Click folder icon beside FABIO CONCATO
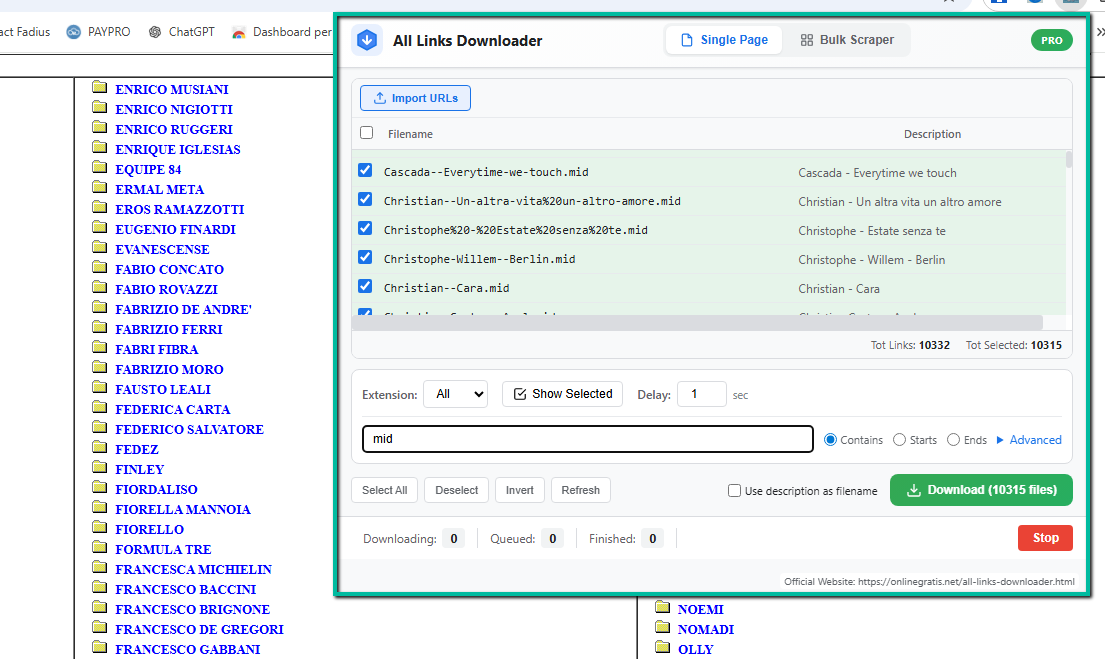 click(x=99, y=267)
